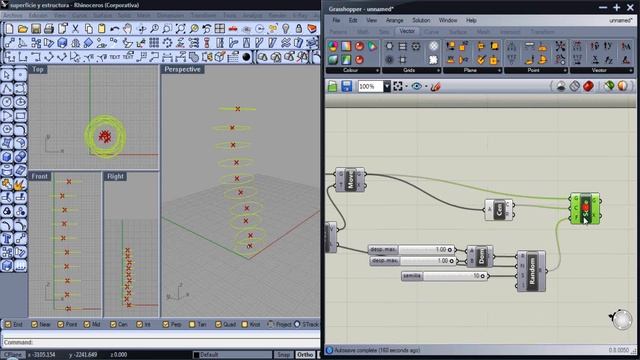Open the Default layer selector in status bar
Screen dimensions: 640x360
click(x=232, y=354)
